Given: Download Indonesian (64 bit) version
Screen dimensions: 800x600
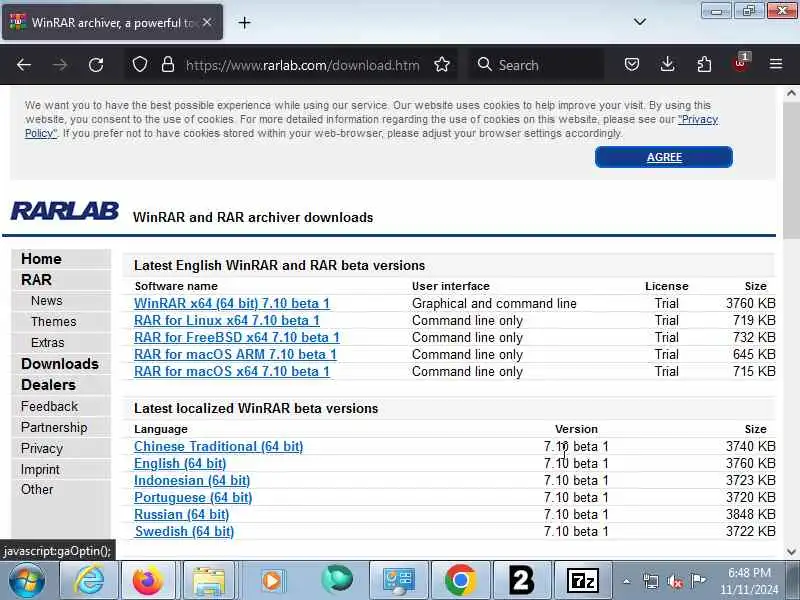Looking at the screenshot, I should [x=192, y=481].
